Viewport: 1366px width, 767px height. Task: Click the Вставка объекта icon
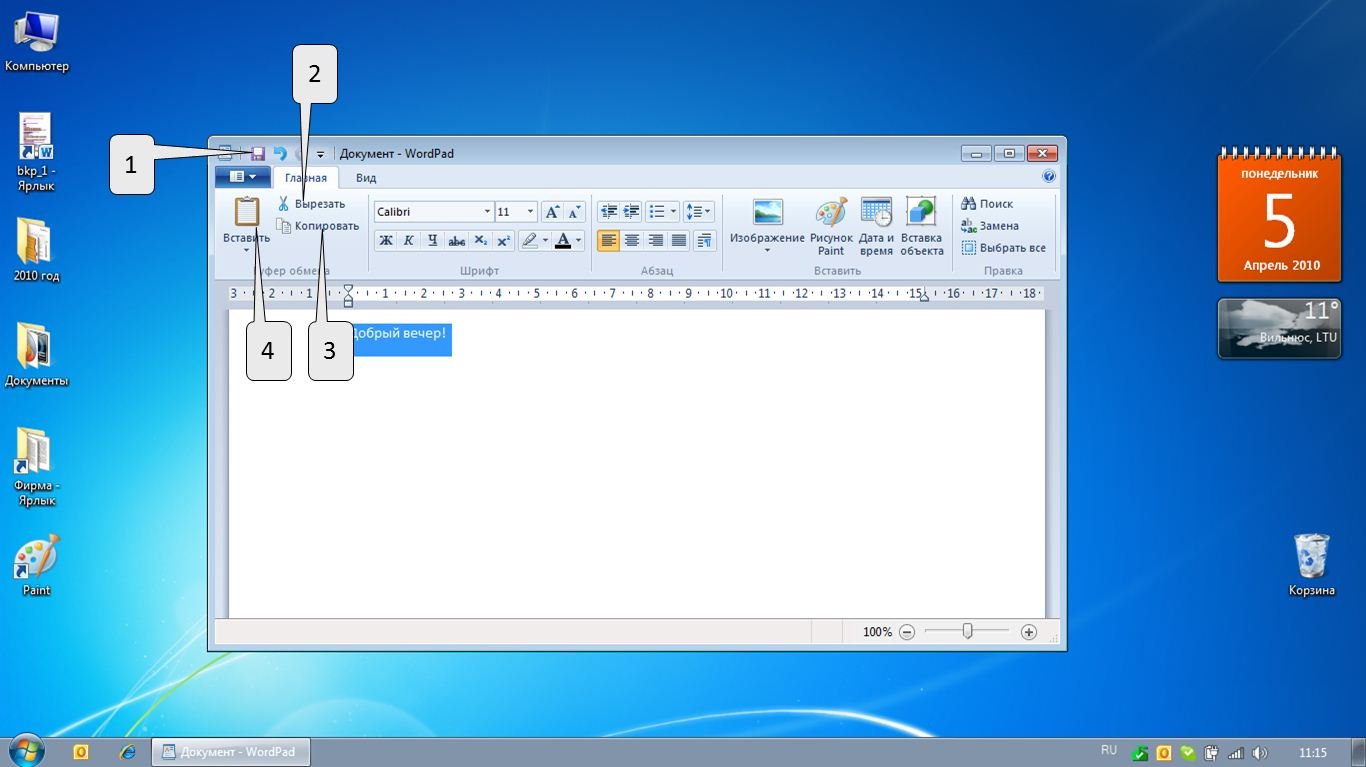921,227
